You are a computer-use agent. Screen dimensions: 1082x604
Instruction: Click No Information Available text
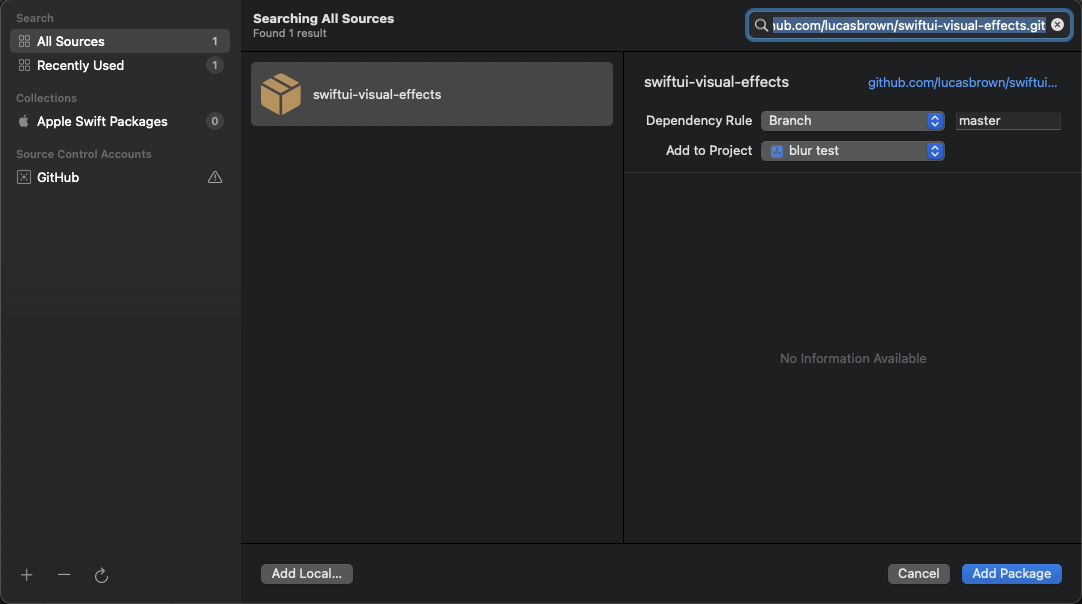853,358
